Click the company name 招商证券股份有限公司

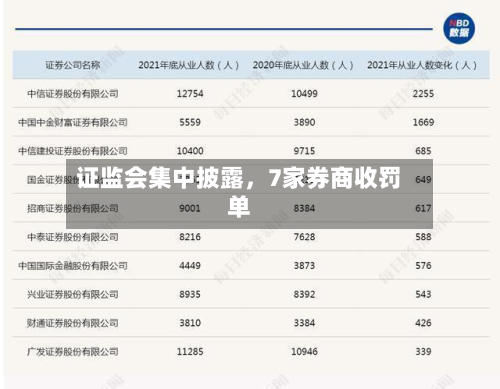click(73, 208)
